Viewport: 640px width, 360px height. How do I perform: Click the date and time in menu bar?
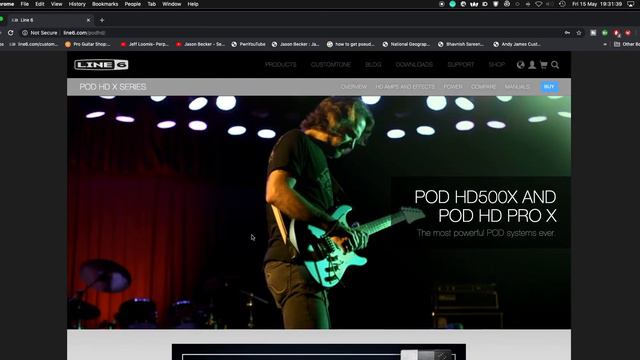(x=597, y=4)
